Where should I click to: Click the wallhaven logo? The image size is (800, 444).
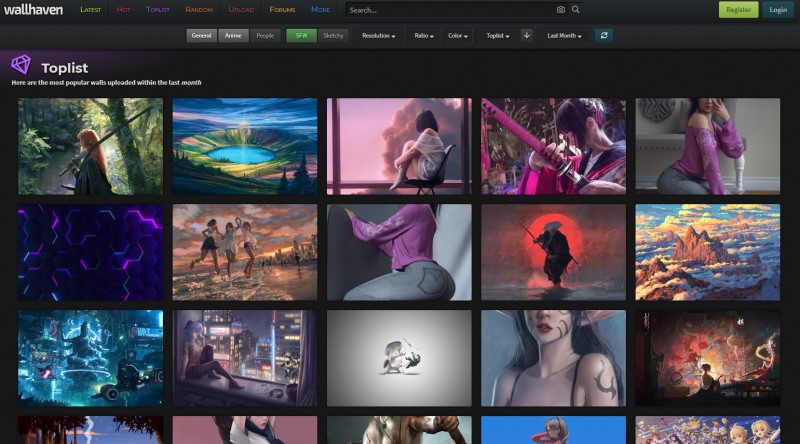click(x=34, y=9)
